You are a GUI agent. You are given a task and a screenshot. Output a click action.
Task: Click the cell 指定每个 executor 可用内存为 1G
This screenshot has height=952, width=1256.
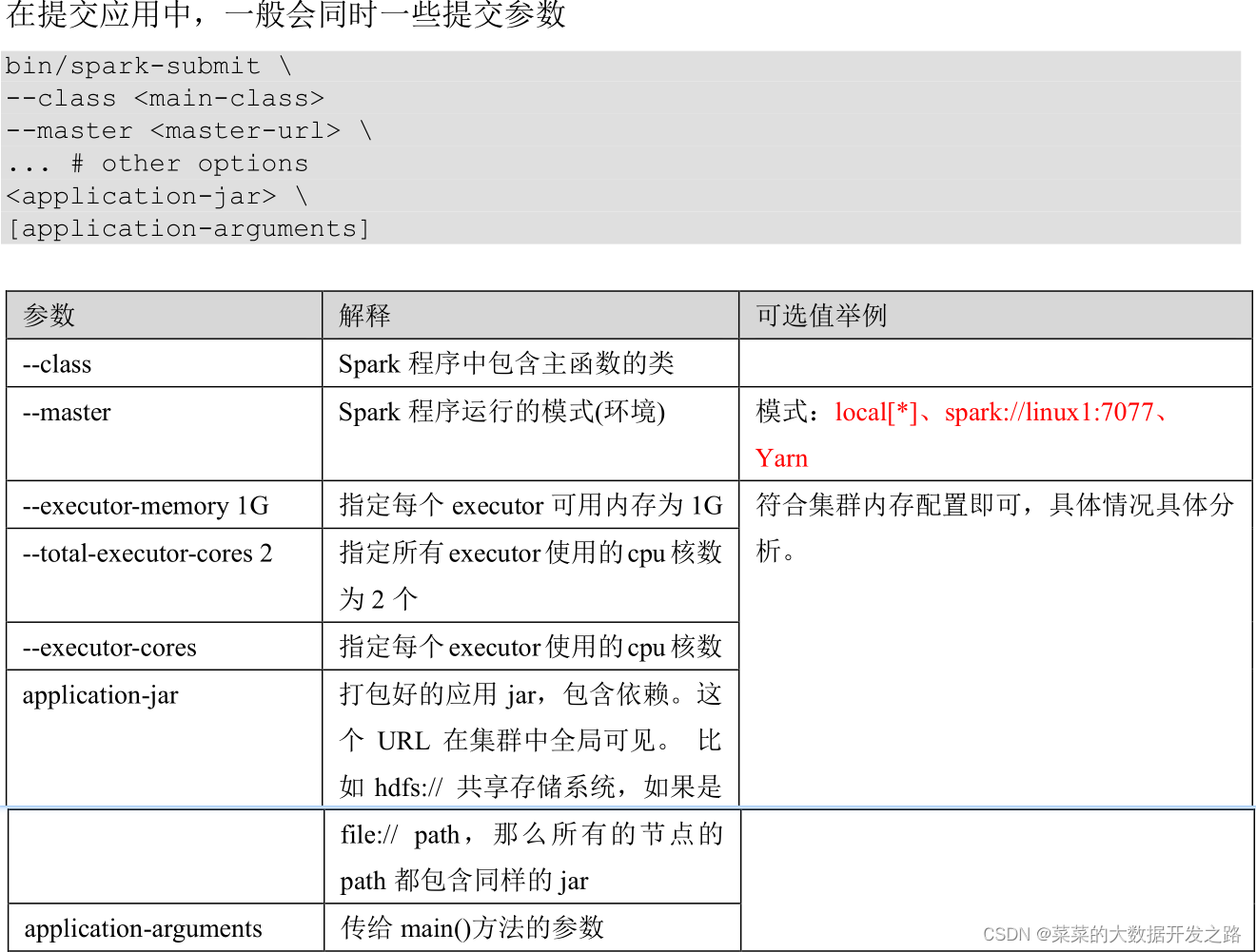(531, 505)
